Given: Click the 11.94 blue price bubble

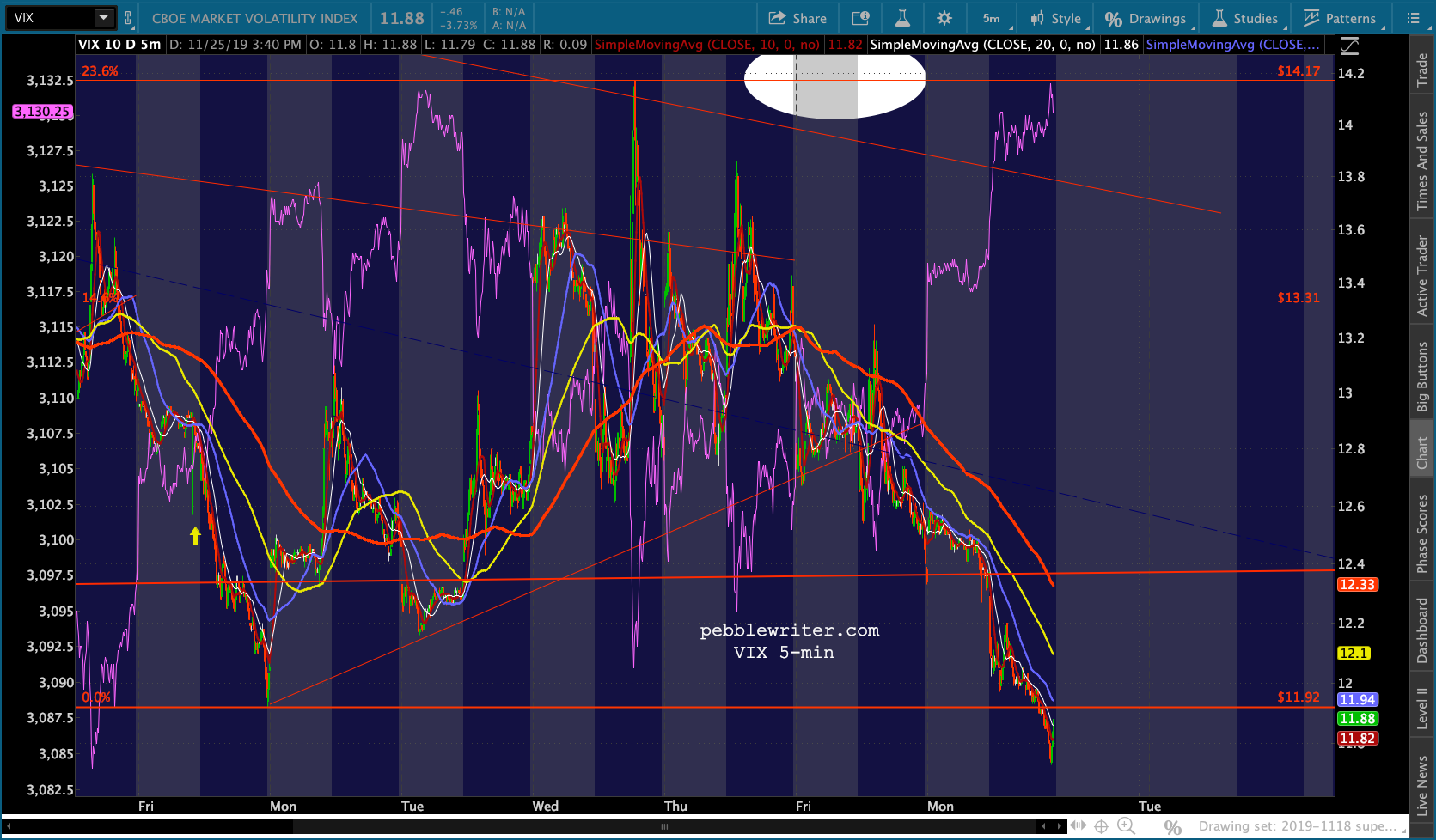Looking at the screenshot, I should (x=1357, y=700).
